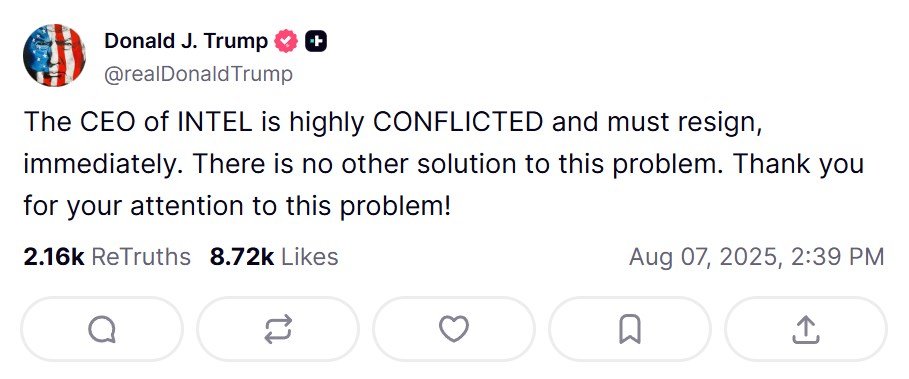Click the post's first line mentioning INTEL
Image resolution: width=909 pixels, height=379 pixels.
pos(393,122)
